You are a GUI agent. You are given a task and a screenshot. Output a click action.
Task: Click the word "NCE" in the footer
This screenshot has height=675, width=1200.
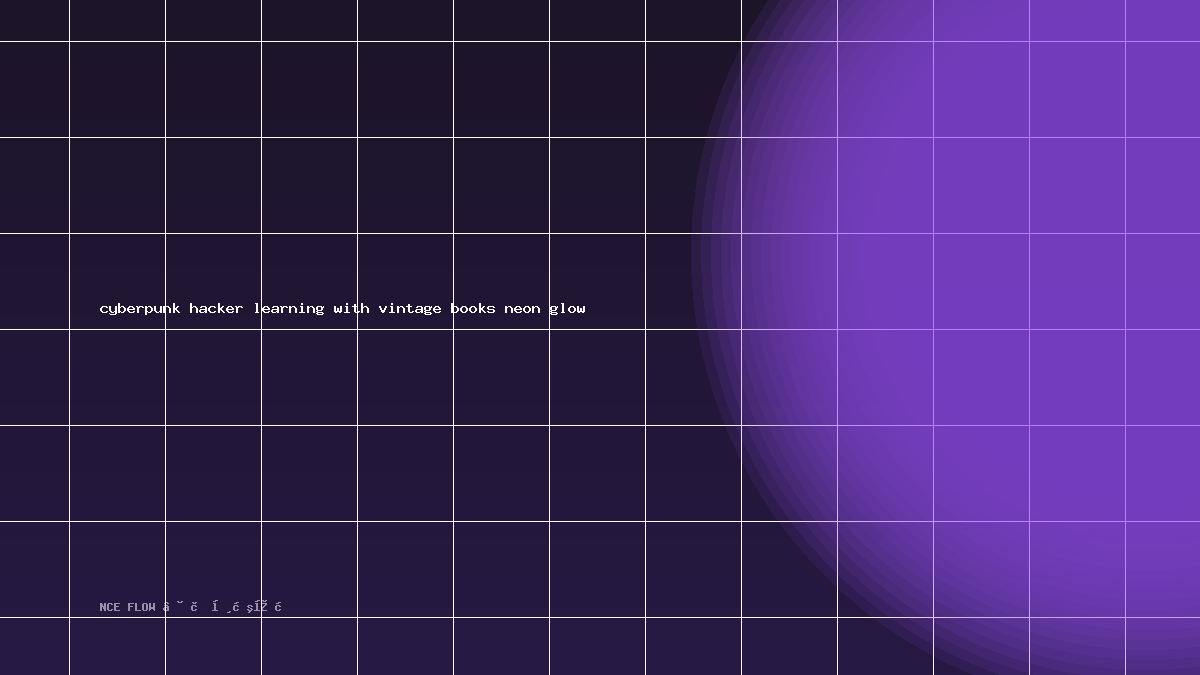(x=110, y=607)
